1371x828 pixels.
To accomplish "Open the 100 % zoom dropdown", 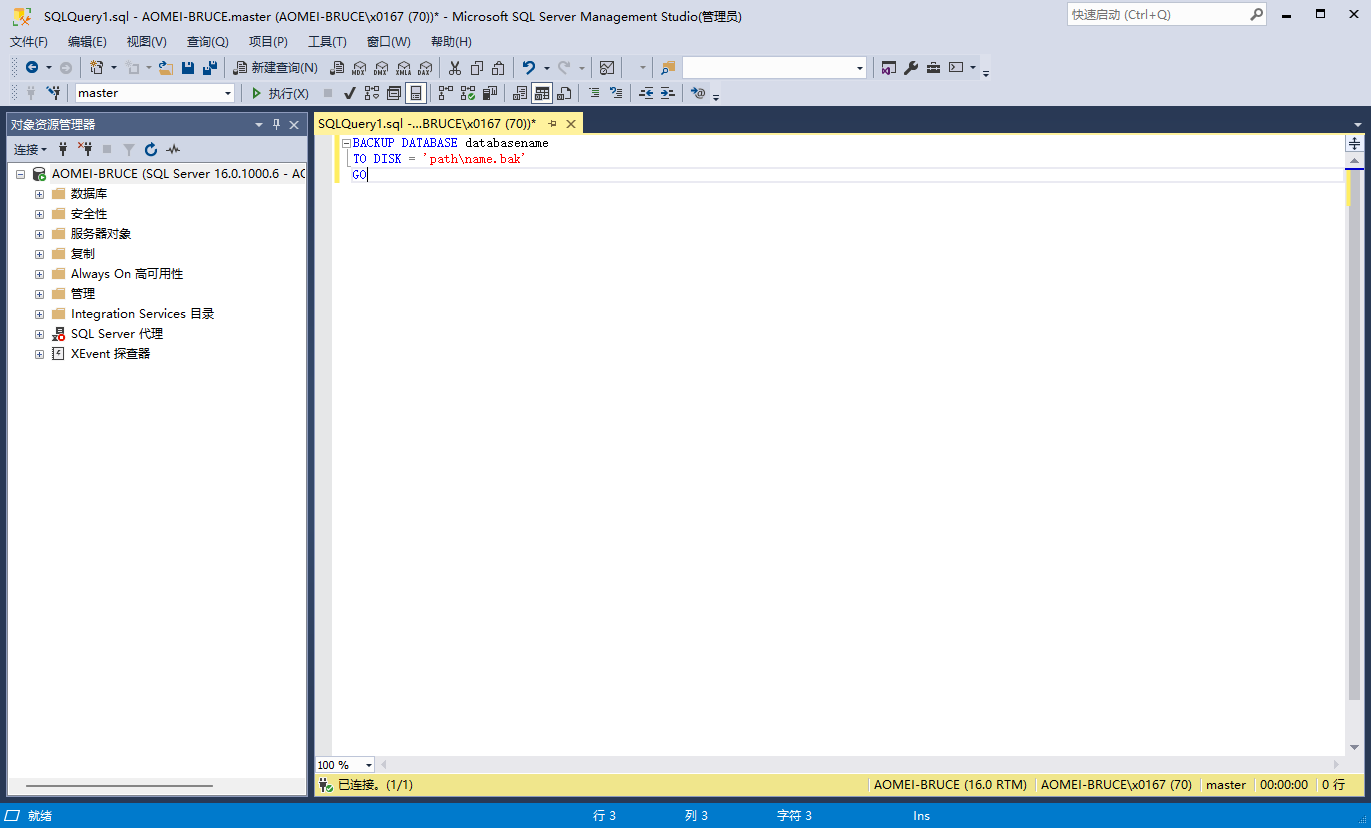I will 368,765.
